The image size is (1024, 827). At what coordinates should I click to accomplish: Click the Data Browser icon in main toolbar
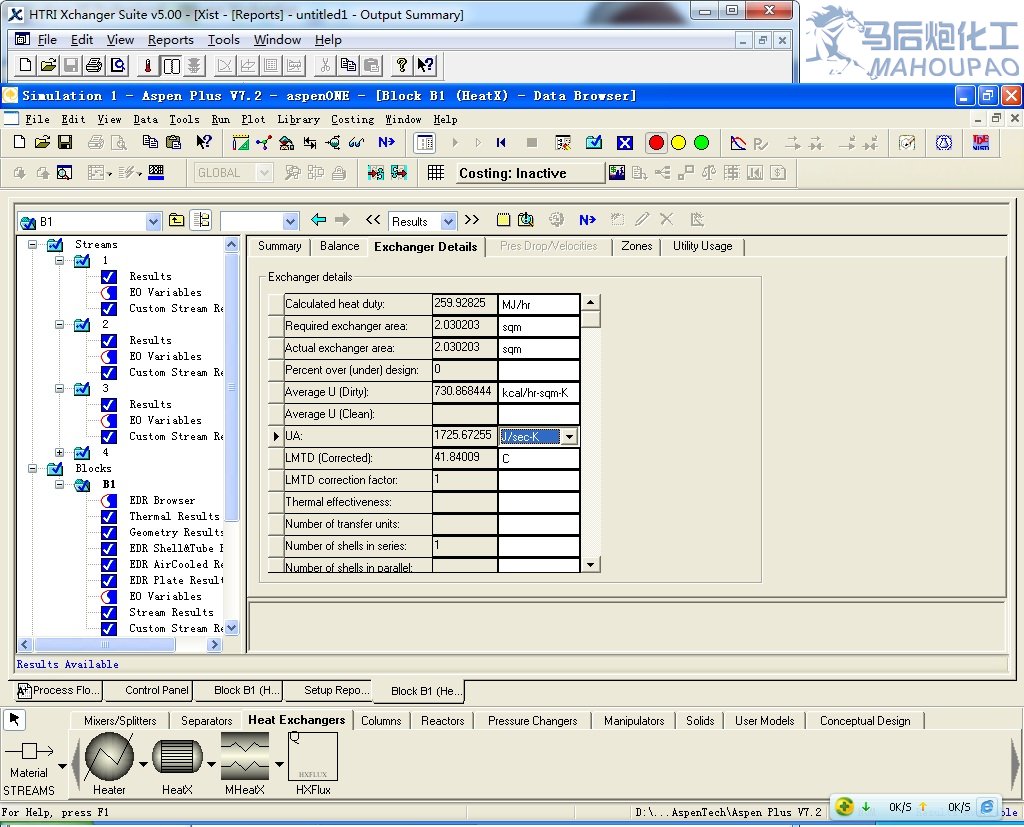[x=425, y=142]
